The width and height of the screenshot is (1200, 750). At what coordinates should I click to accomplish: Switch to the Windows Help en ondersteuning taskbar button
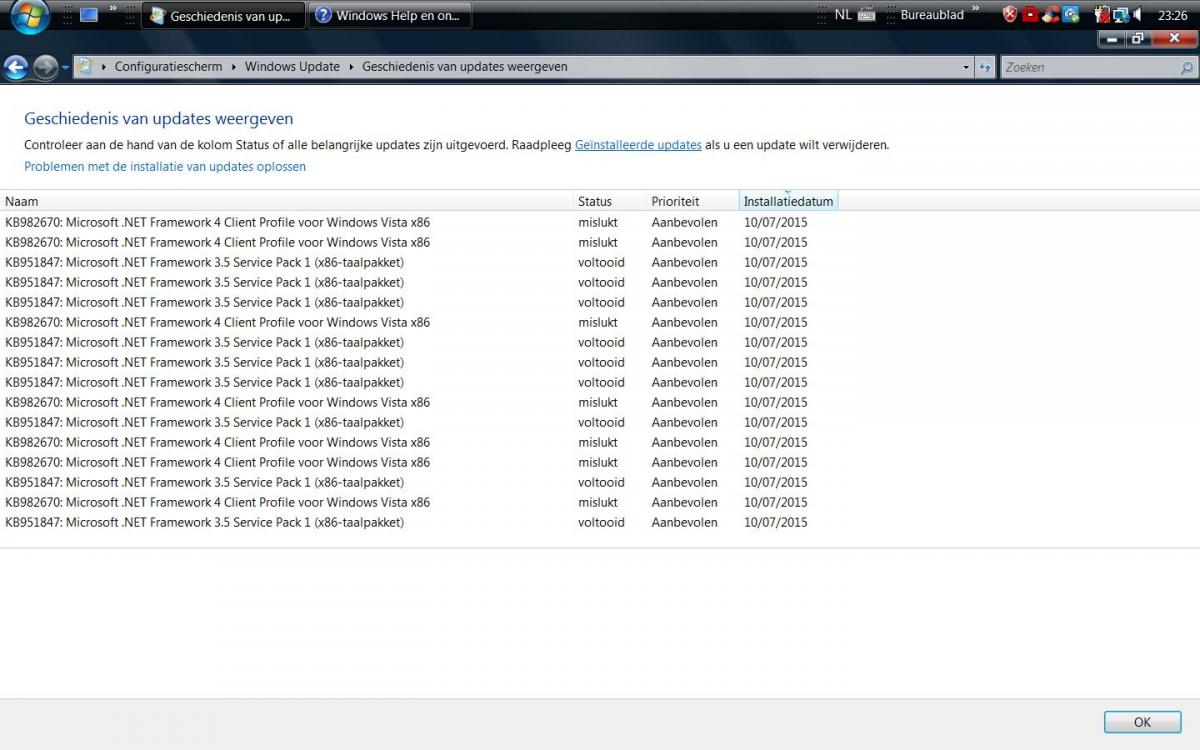389,16
